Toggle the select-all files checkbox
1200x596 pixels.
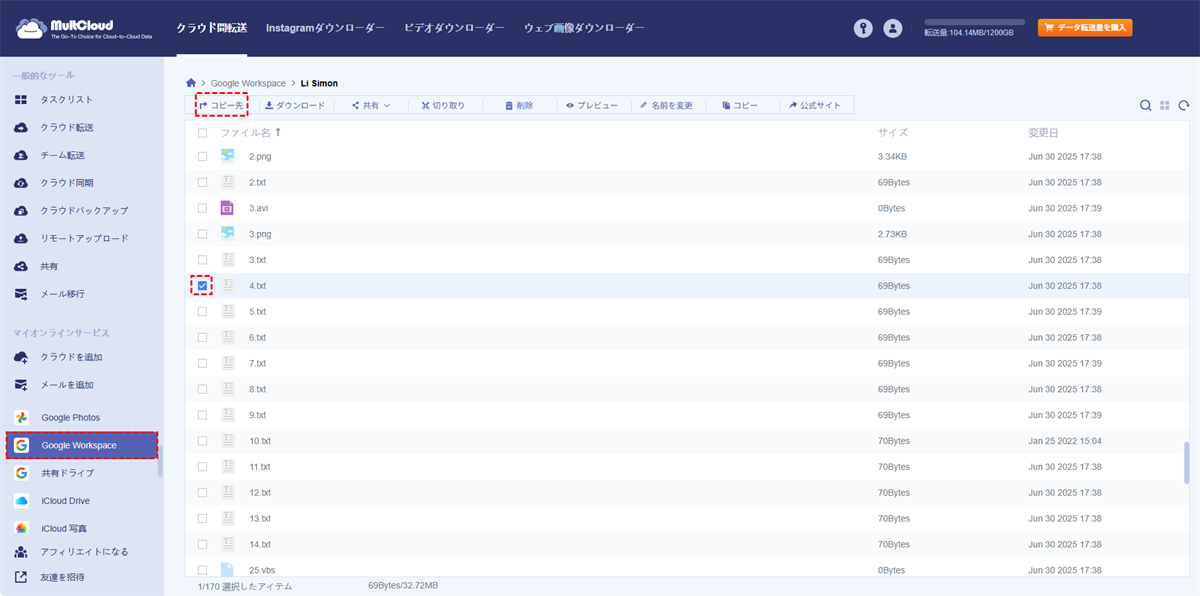(x=203, y=133)
